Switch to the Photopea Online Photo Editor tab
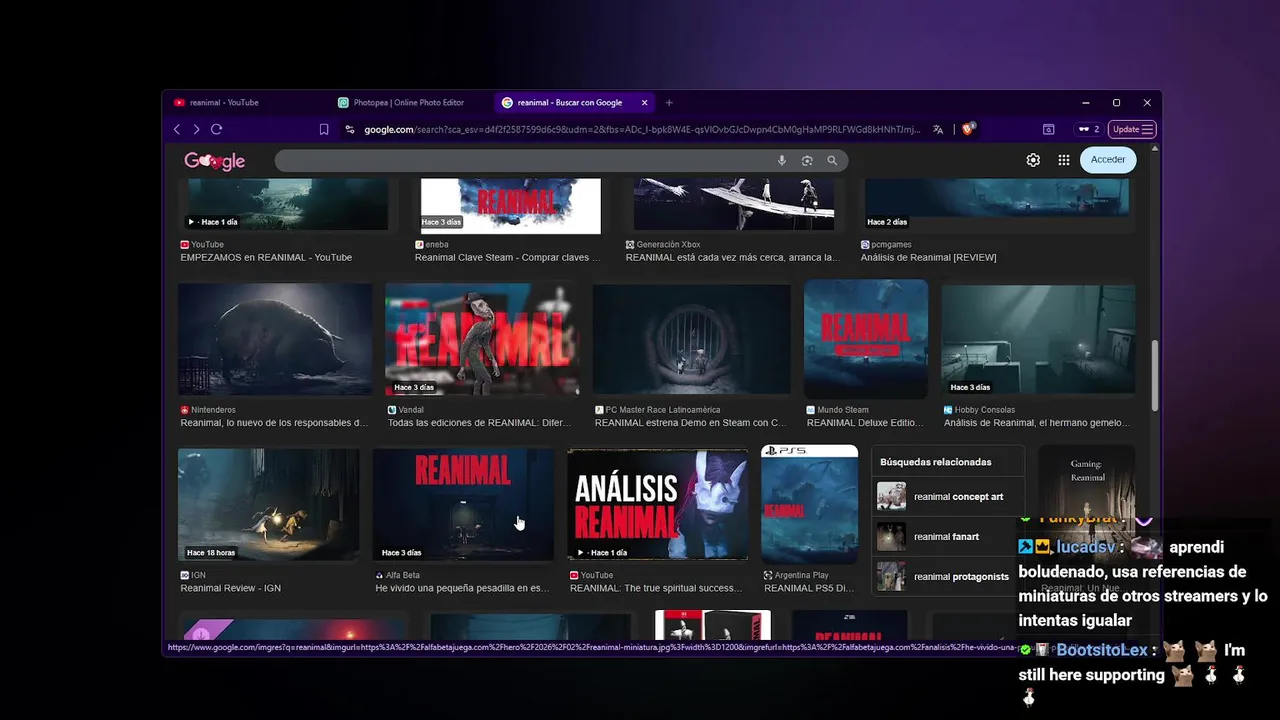Image resolution: width=1280 pixels, height=720 pixels. coord(409,102)
